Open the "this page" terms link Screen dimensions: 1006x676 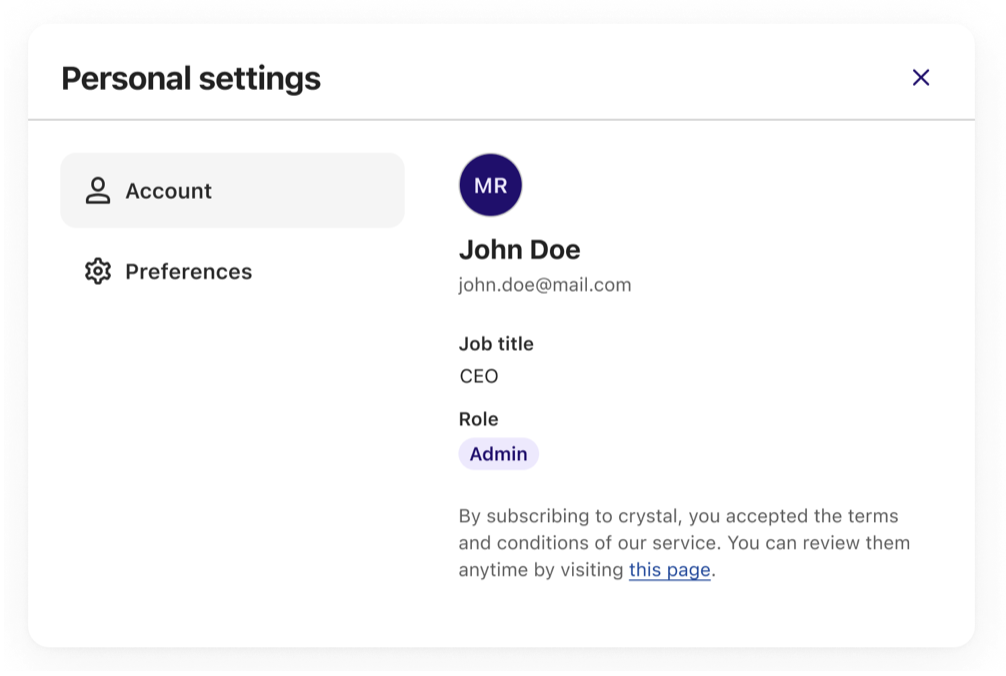point(669,570)
